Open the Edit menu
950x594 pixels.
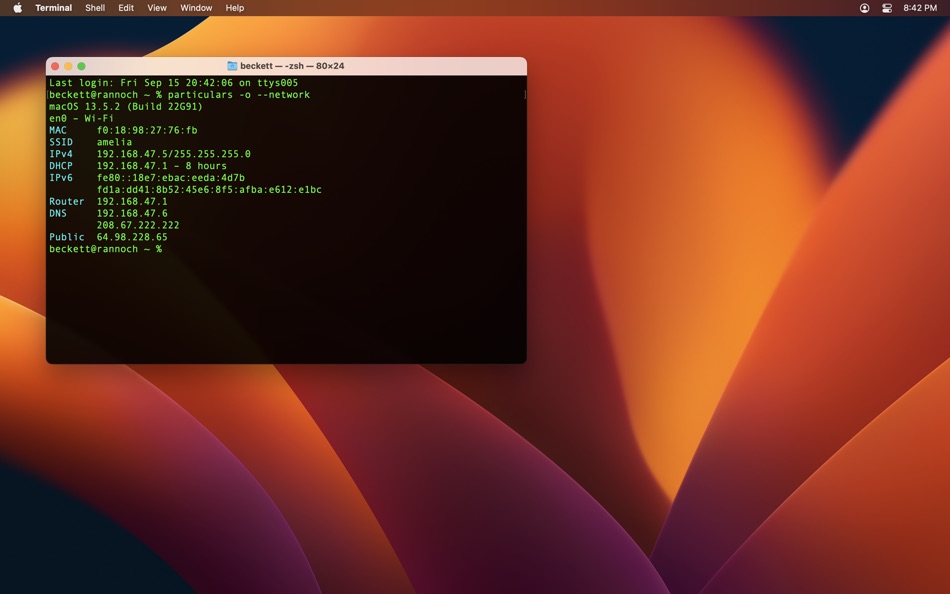pos(126,8)
